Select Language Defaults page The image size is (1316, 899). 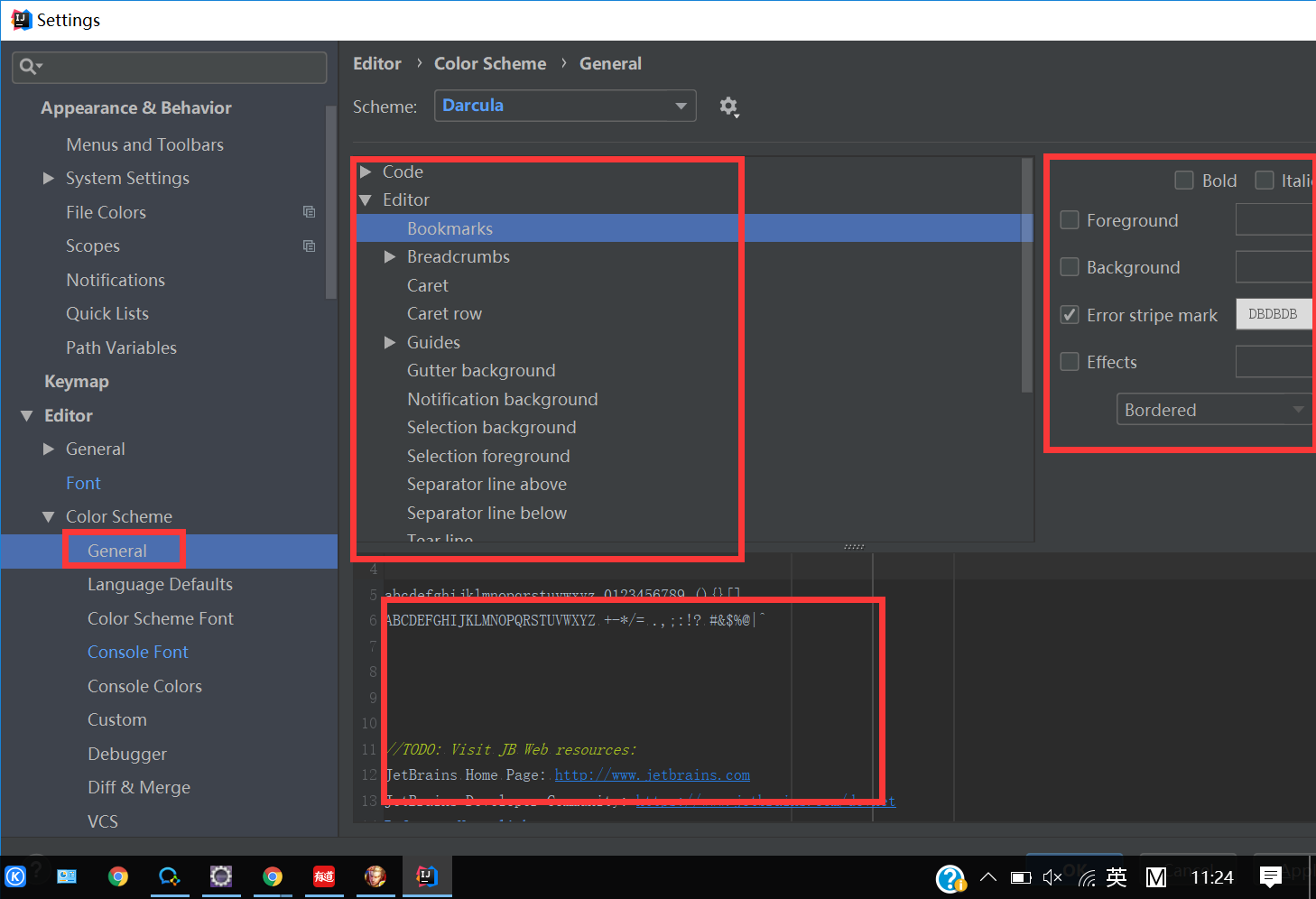tap(160, 584)
